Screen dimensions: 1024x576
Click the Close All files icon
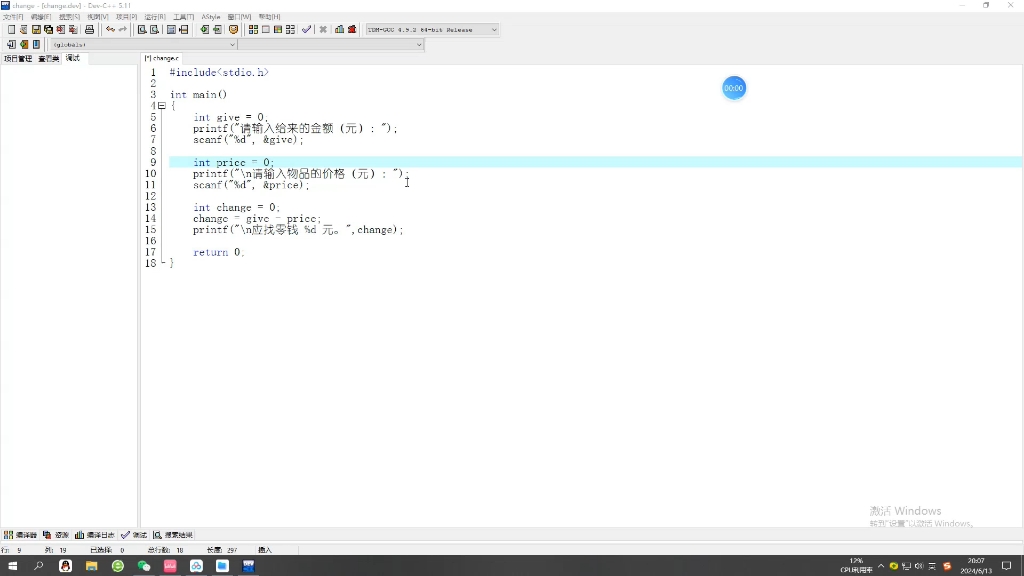73,29
